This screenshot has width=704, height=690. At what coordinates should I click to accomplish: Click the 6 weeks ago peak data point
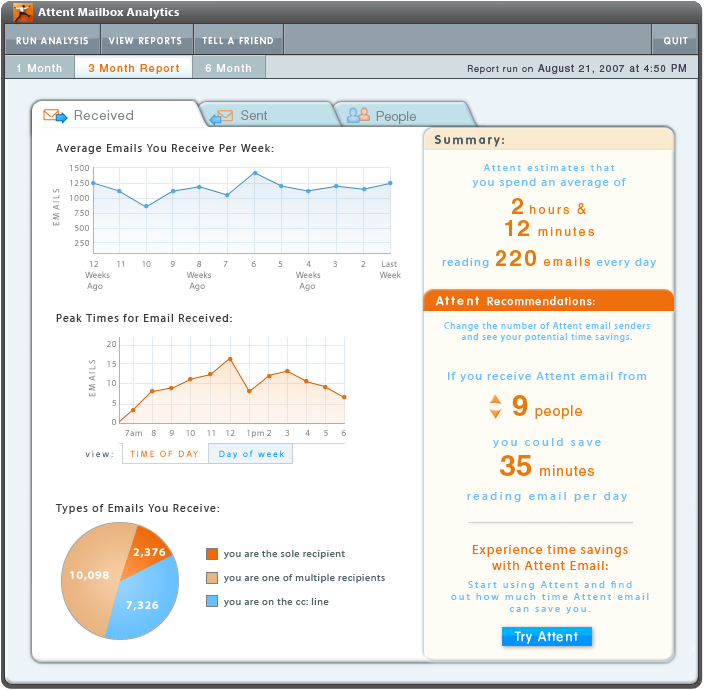tap(255, 173)
